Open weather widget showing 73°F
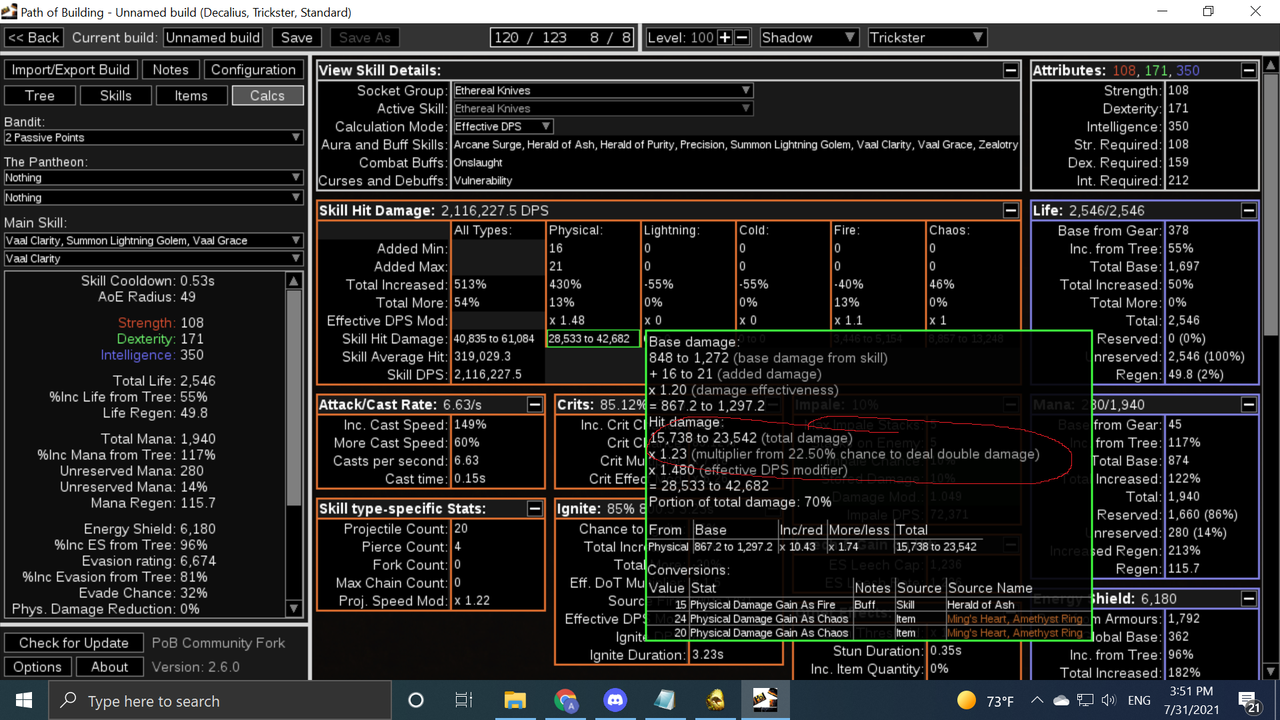This screenshot has width=1280, height=720. pos(985,700)
